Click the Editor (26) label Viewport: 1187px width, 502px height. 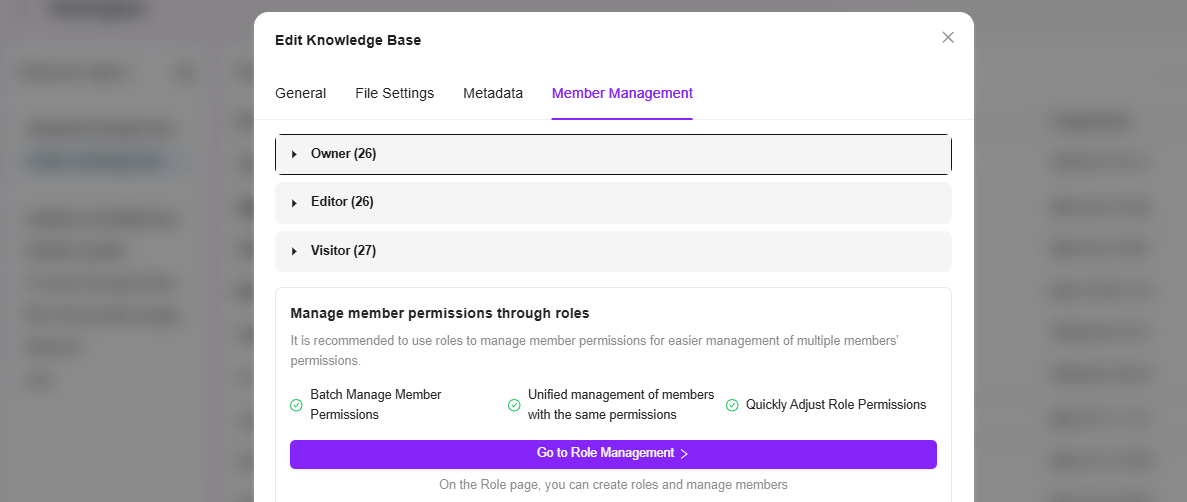342,202
